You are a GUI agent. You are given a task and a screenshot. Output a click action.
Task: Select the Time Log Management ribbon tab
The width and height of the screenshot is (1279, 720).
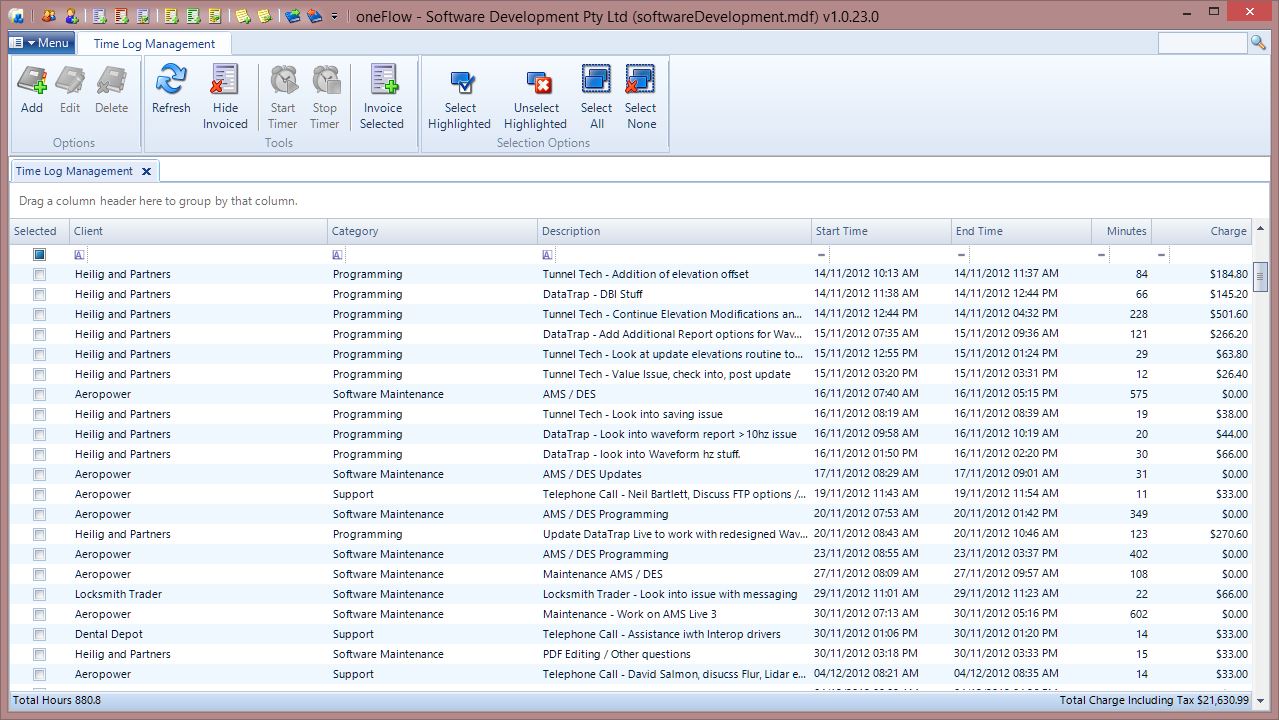(154, 43)
